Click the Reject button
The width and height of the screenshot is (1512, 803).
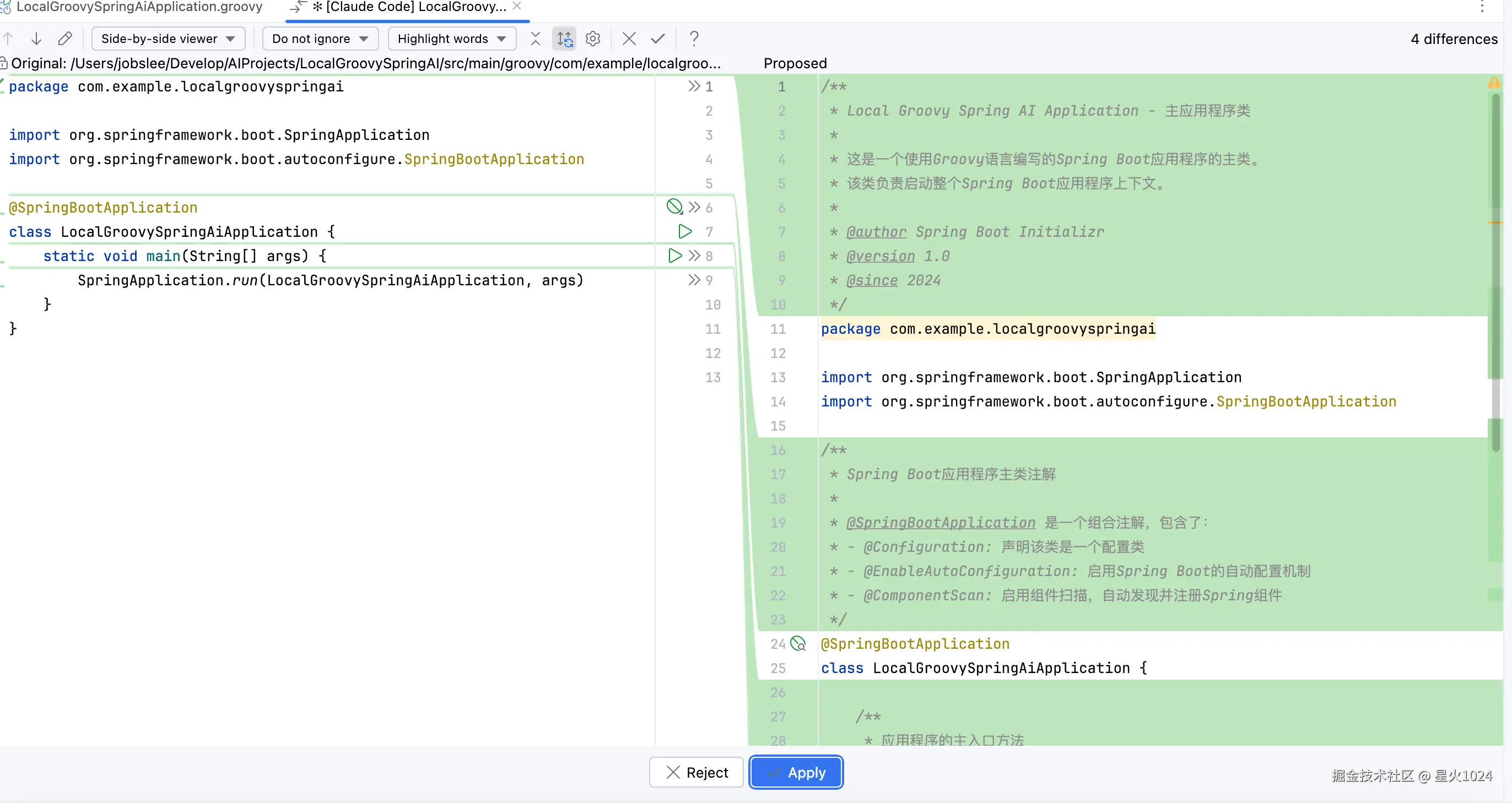(x=696, y=773)
